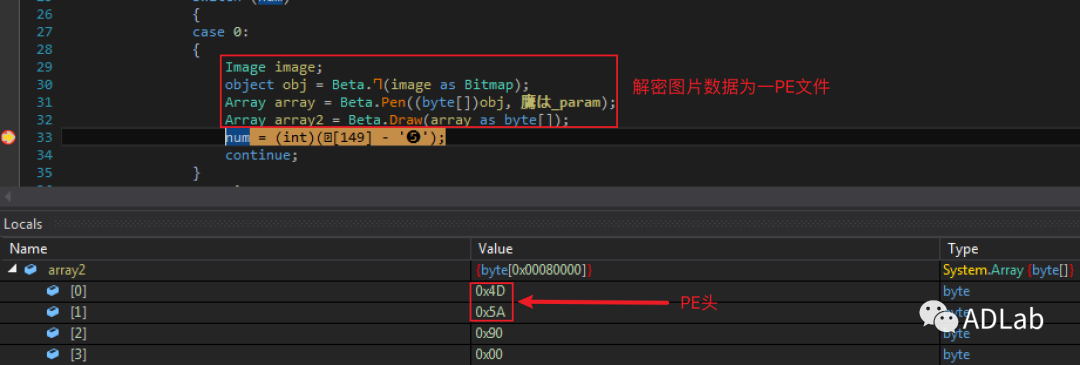
Task: Select value 0x90 of element [2]
Action: point(489,333)
